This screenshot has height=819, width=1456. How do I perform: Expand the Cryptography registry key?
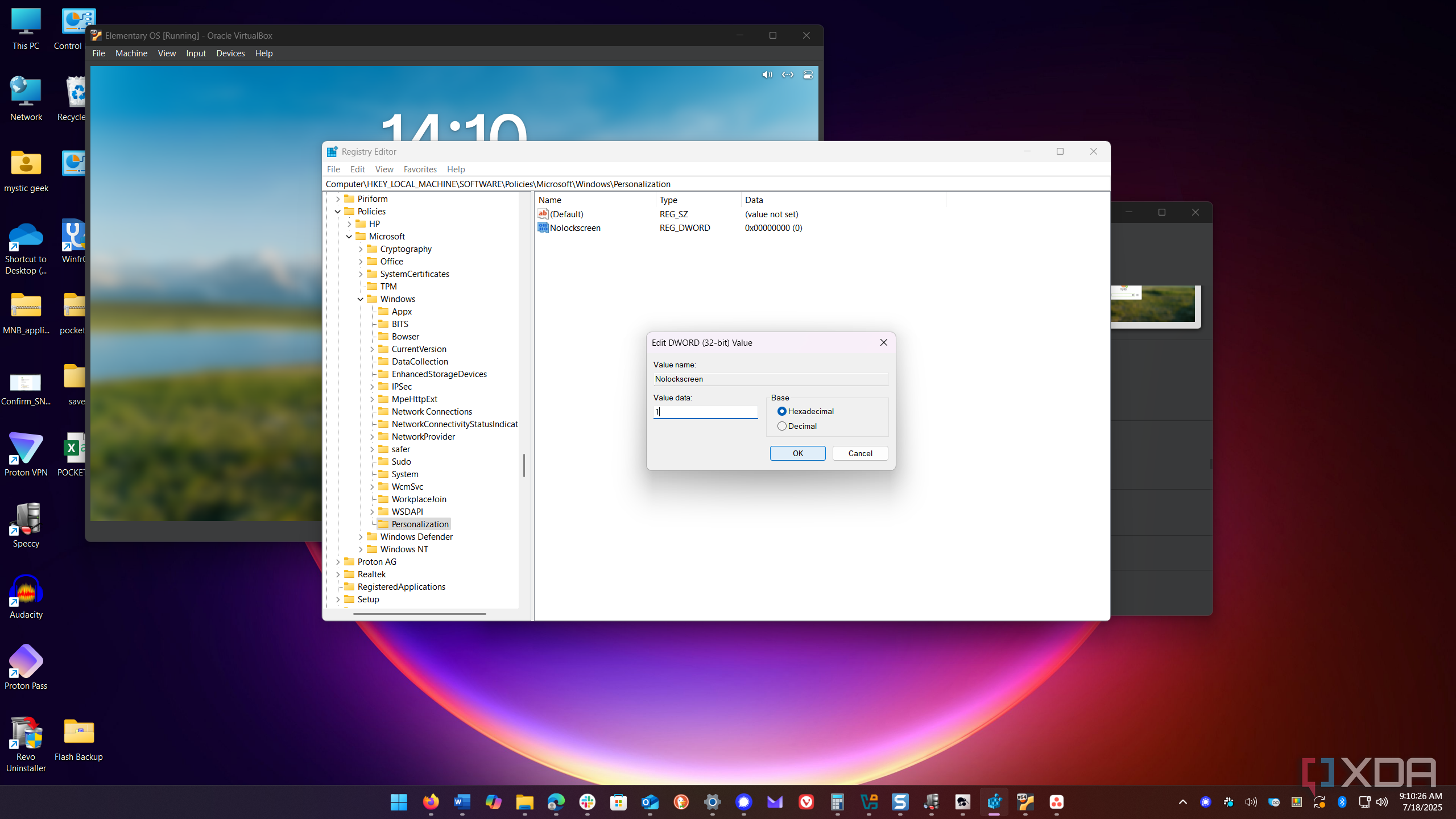click(361, 249)
